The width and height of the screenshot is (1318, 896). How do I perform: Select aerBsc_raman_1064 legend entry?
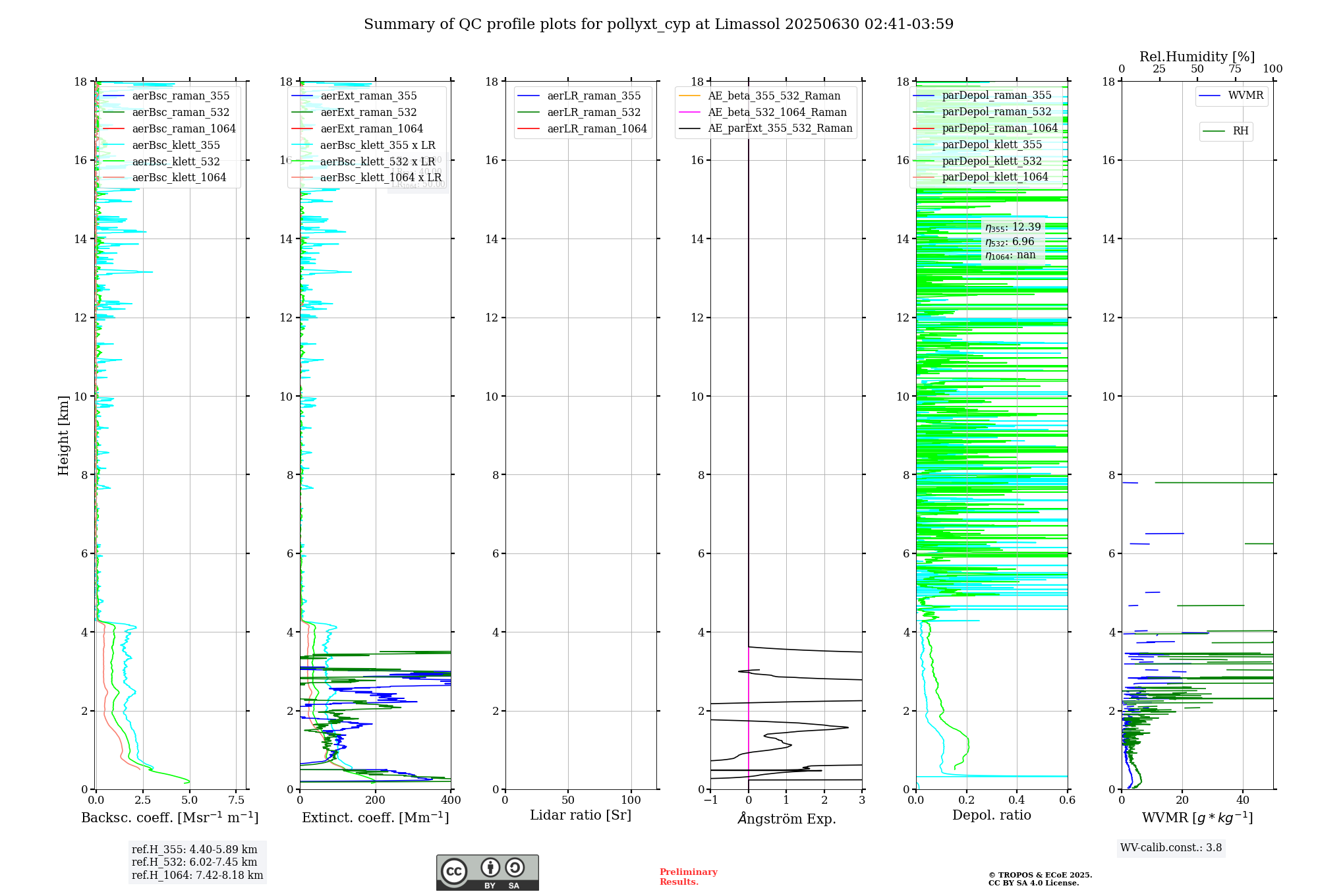(169, 129)
